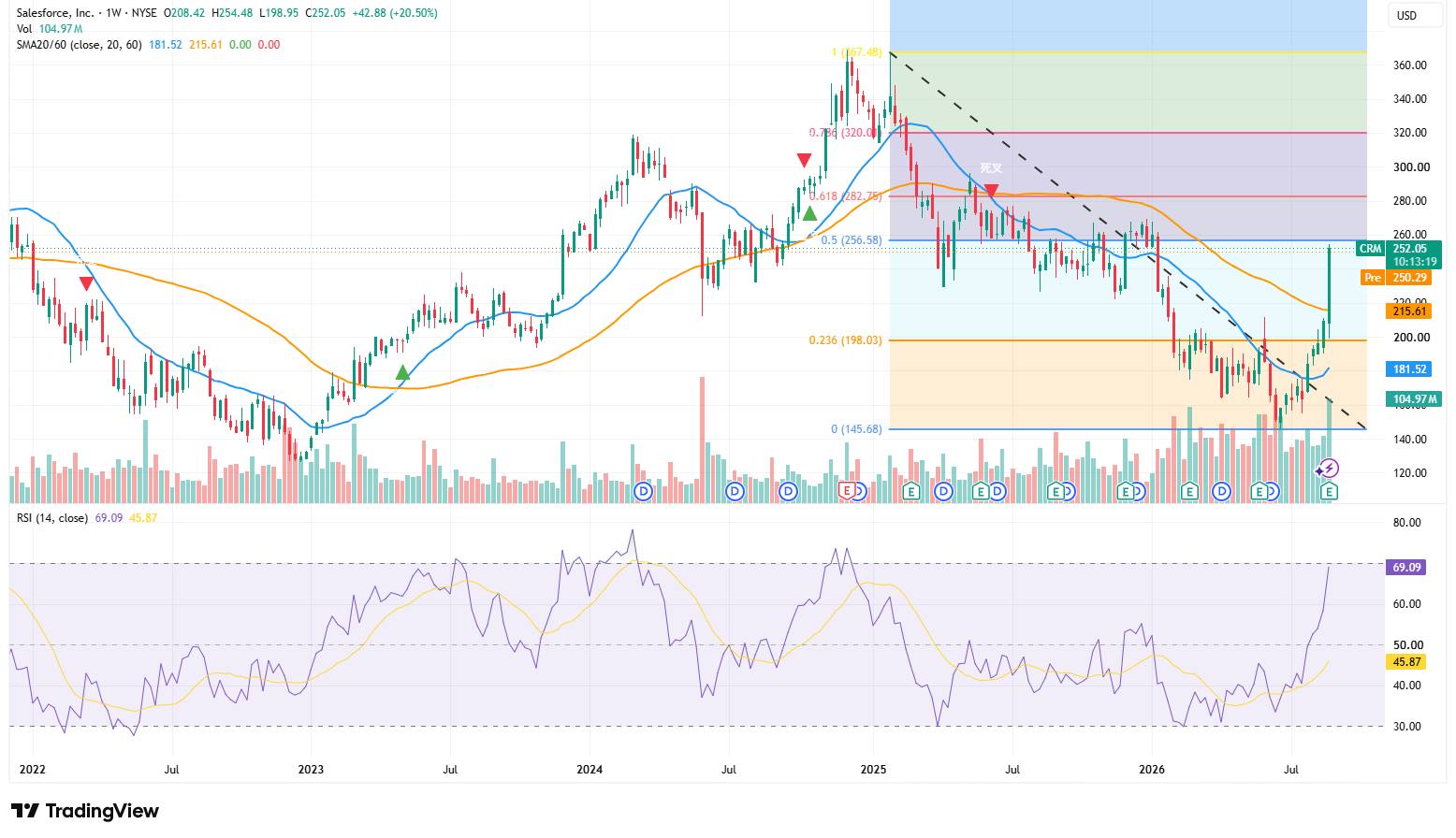Click the earliest dividend D marker

click(x=643, y=491)
